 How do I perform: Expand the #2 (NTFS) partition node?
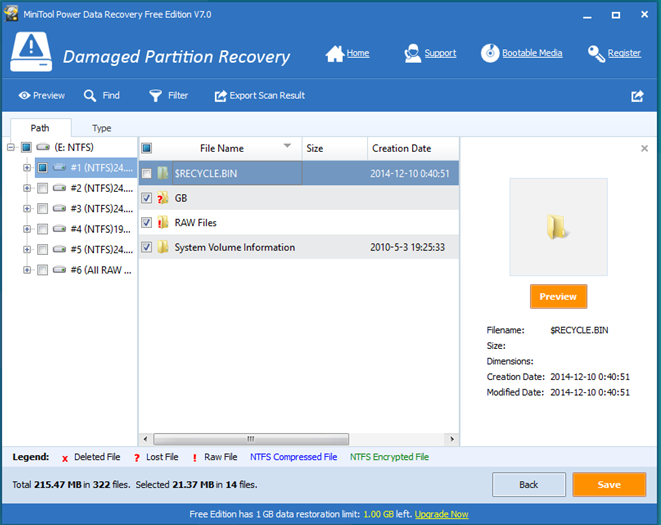[x=27, y=188]
